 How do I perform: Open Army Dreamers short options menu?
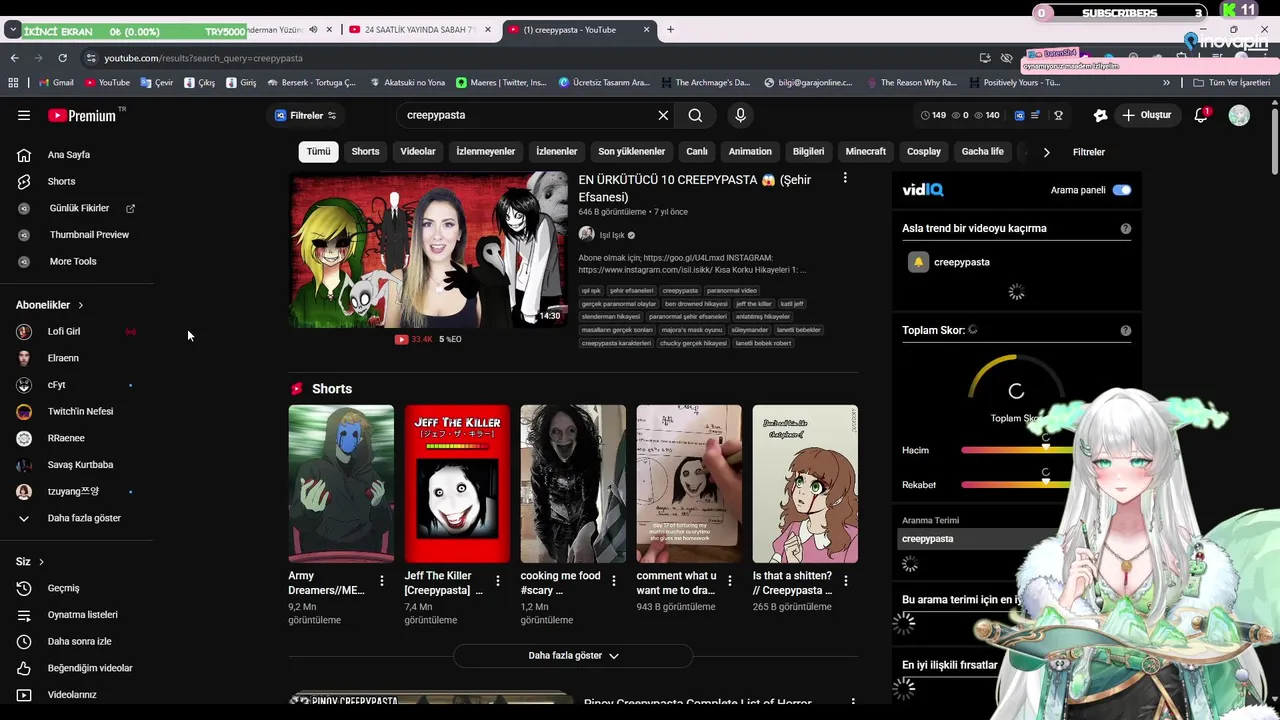[x=381, y=581]
